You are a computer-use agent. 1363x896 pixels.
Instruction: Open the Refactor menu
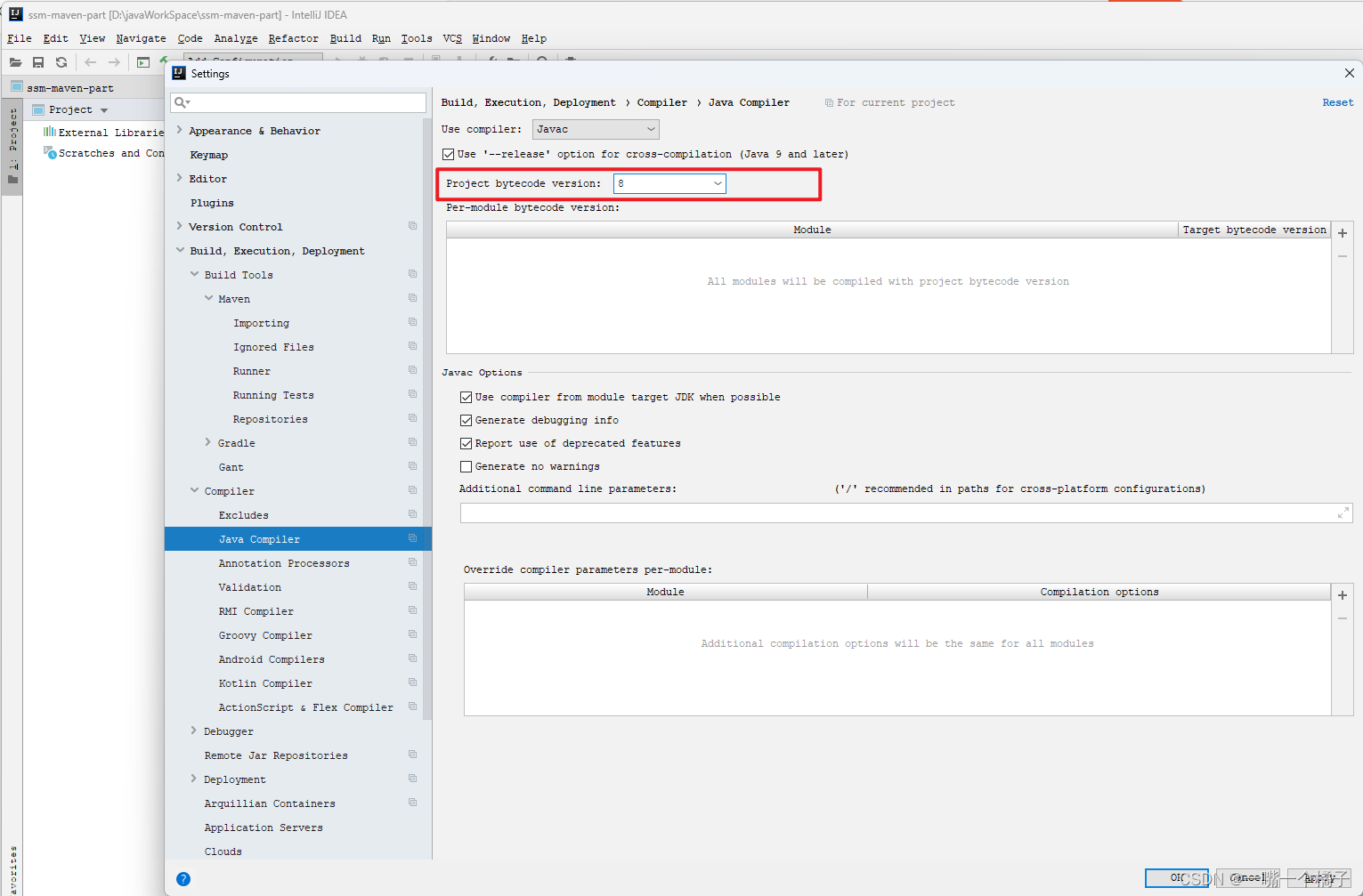point(293,38)
